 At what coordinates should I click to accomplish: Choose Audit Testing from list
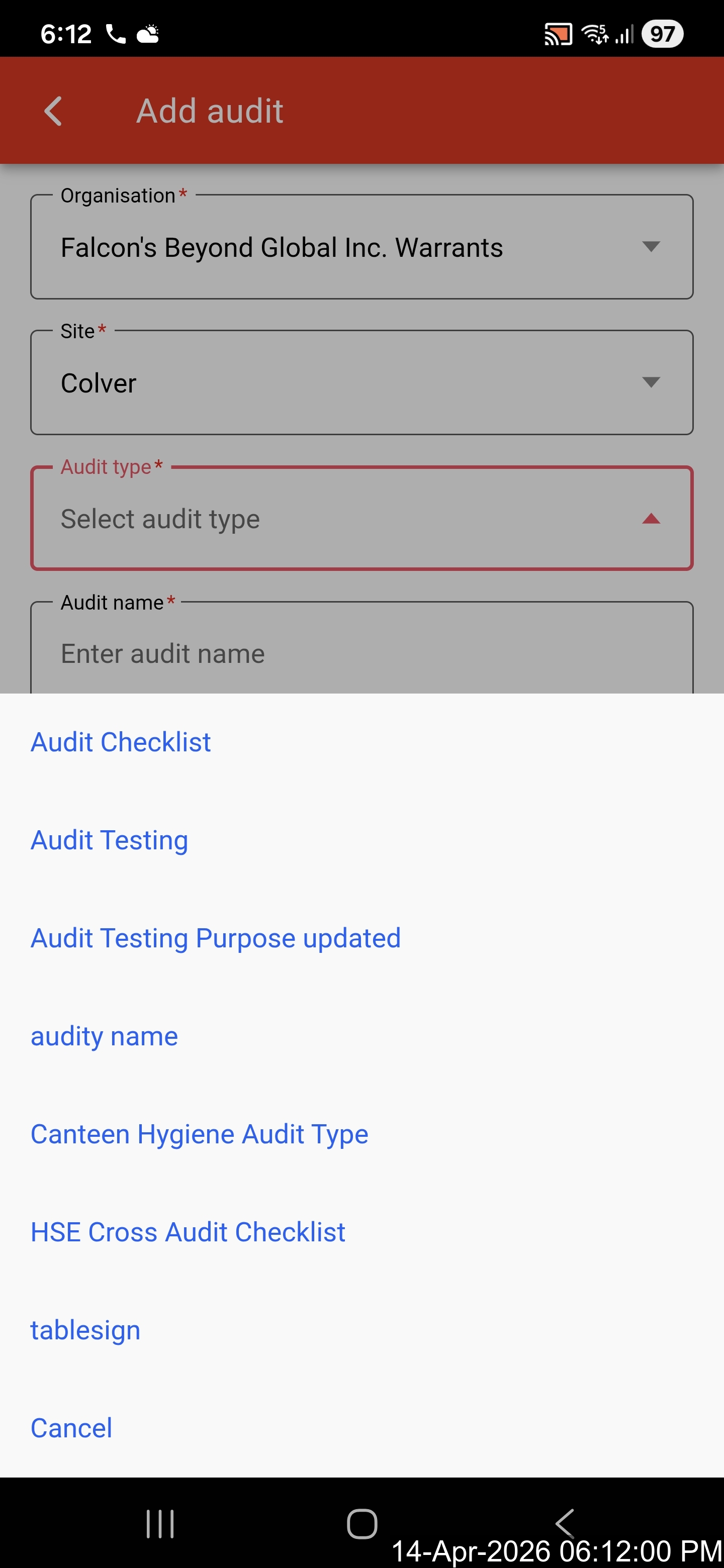click(x=110, y=840)
